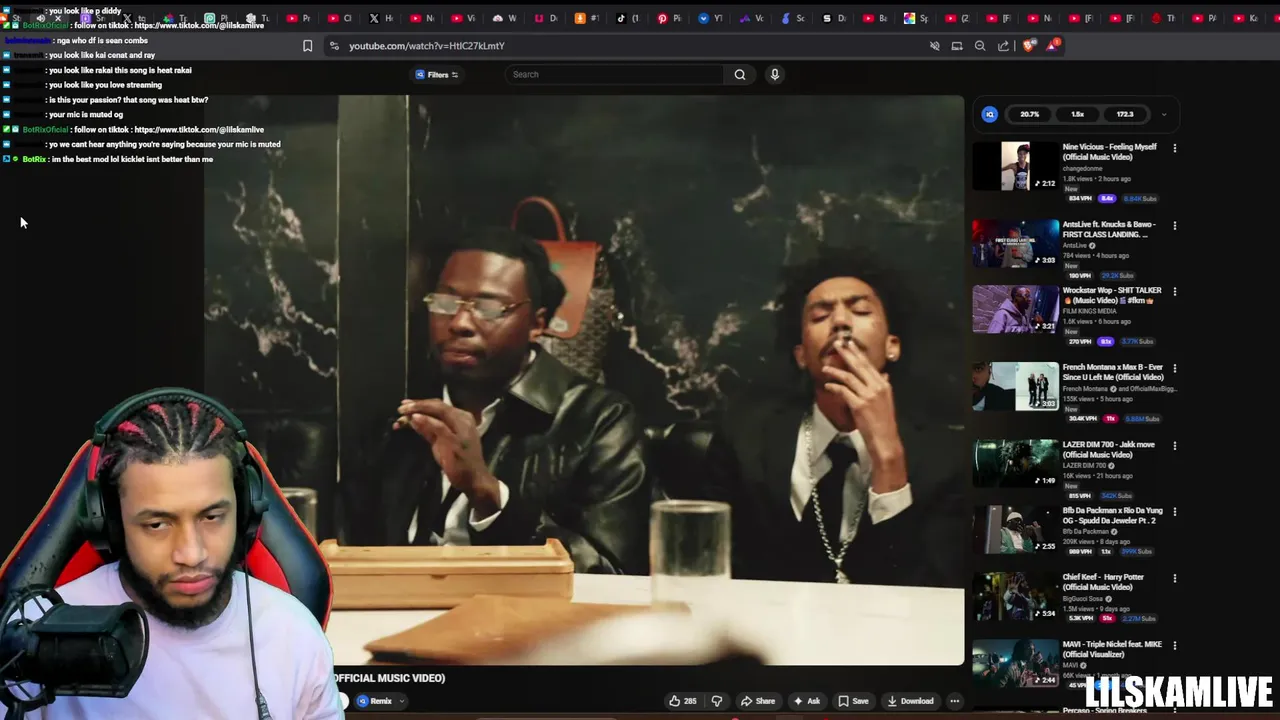Open the Filters button above the video
The image size is (1280, 720).
point(437,75)
